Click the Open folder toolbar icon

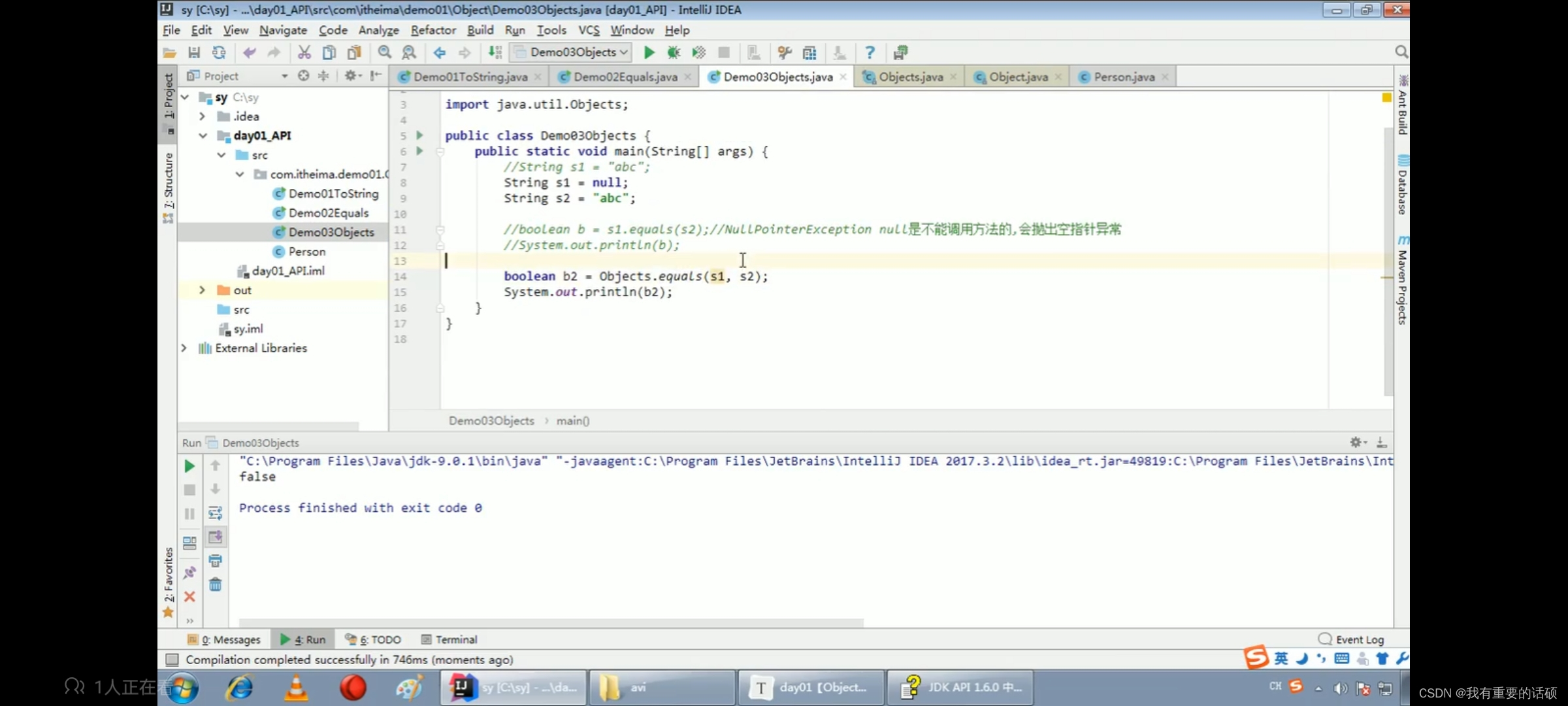coord(169,53)
